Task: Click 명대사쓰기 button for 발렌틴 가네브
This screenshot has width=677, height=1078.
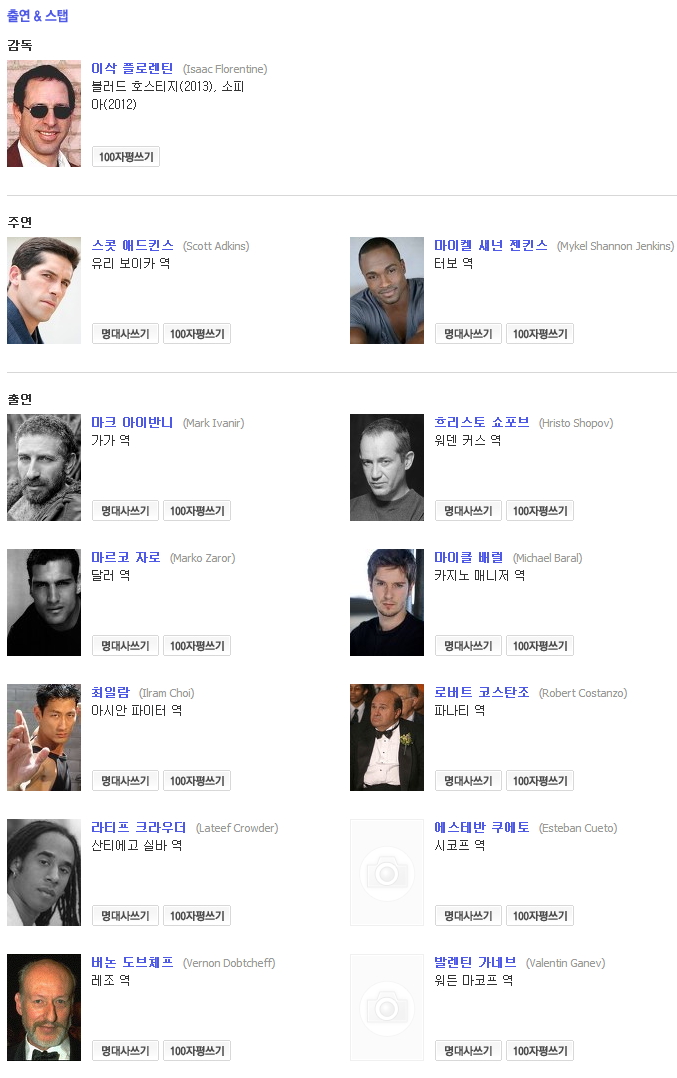Action: pos(468,1050)
